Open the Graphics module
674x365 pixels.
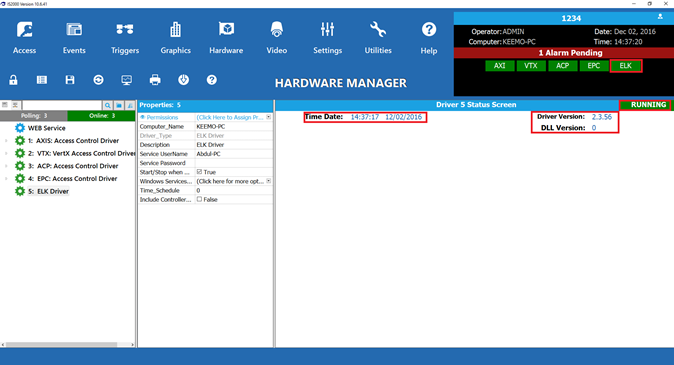(x=175, y=37)
